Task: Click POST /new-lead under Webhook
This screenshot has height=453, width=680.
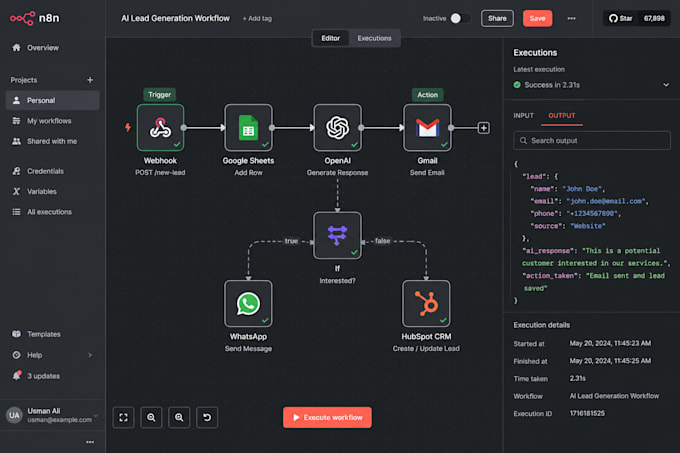Action: [x=160, y=173]
